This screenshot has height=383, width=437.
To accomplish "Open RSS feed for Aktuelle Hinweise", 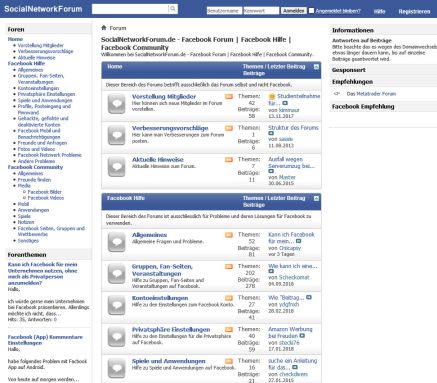I will [229, 160].
